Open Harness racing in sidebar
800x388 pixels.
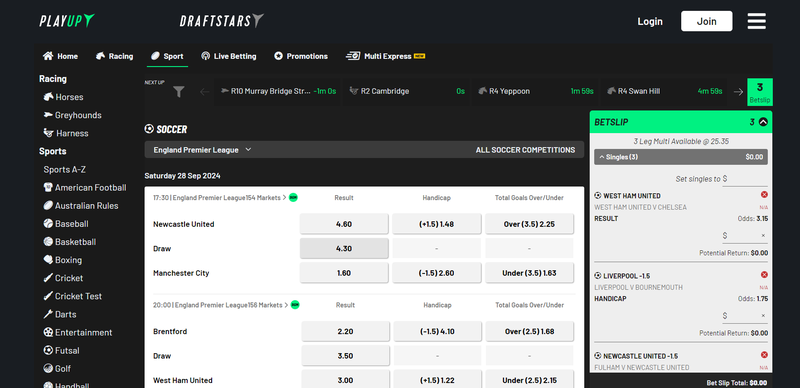click(x=66, y=133)
